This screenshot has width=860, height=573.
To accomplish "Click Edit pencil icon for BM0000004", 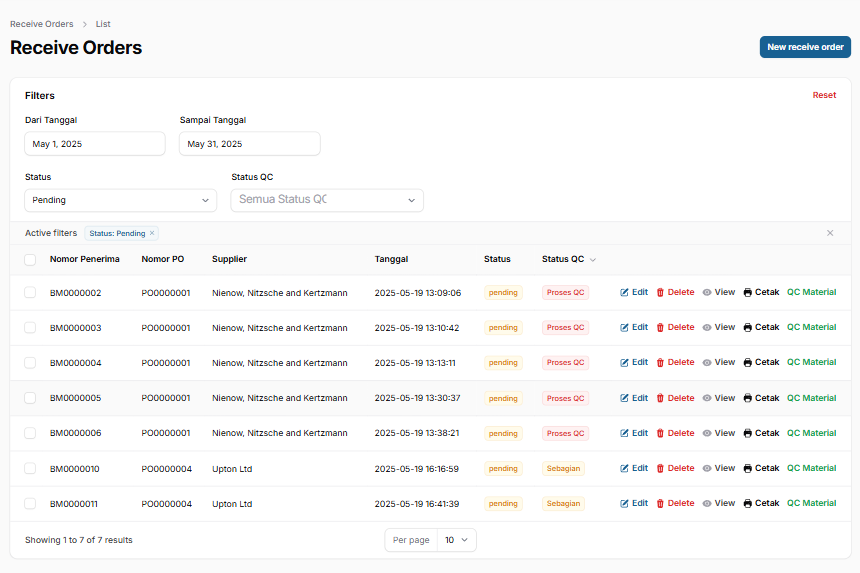I will pos(624,362).
